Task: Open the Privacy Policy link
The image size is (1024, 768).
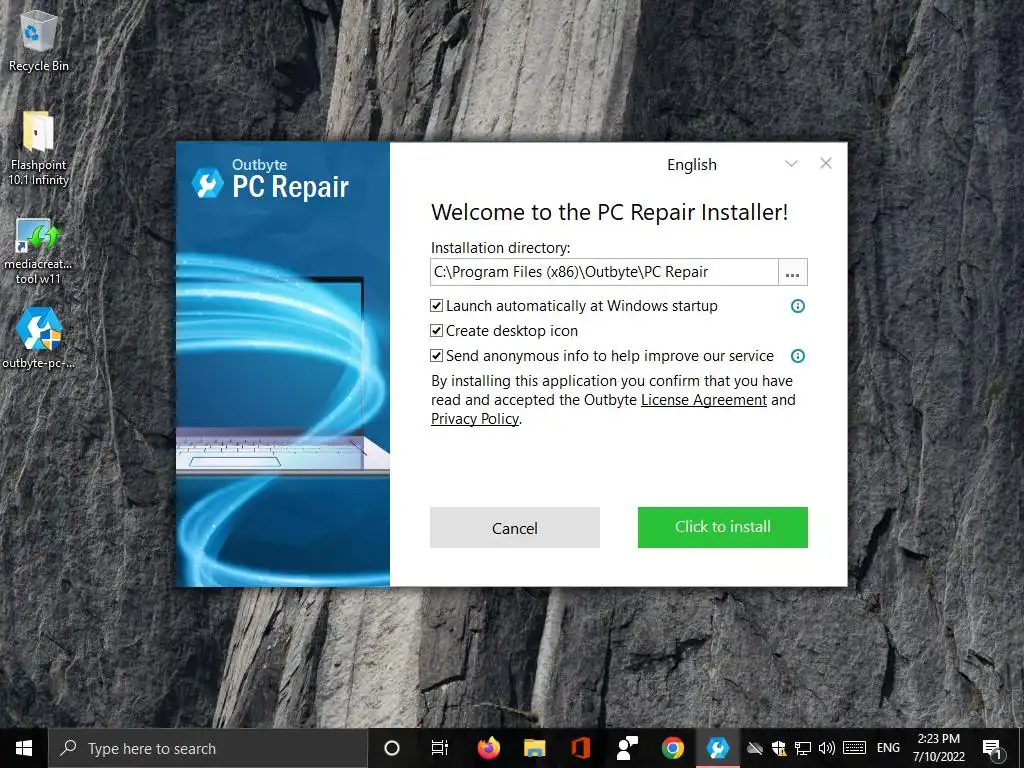Action: pos(475,419)
